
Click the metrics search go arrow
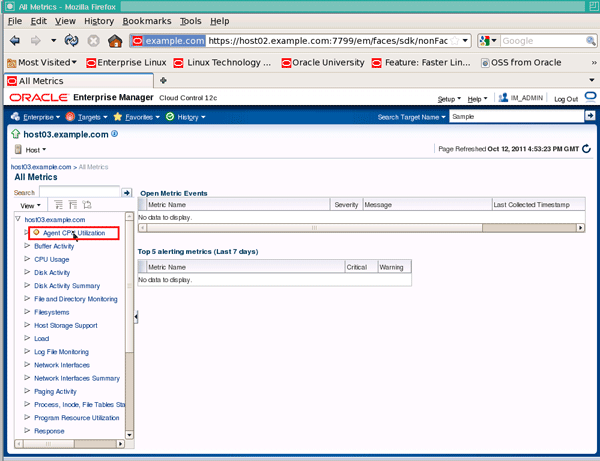point(127,192)
